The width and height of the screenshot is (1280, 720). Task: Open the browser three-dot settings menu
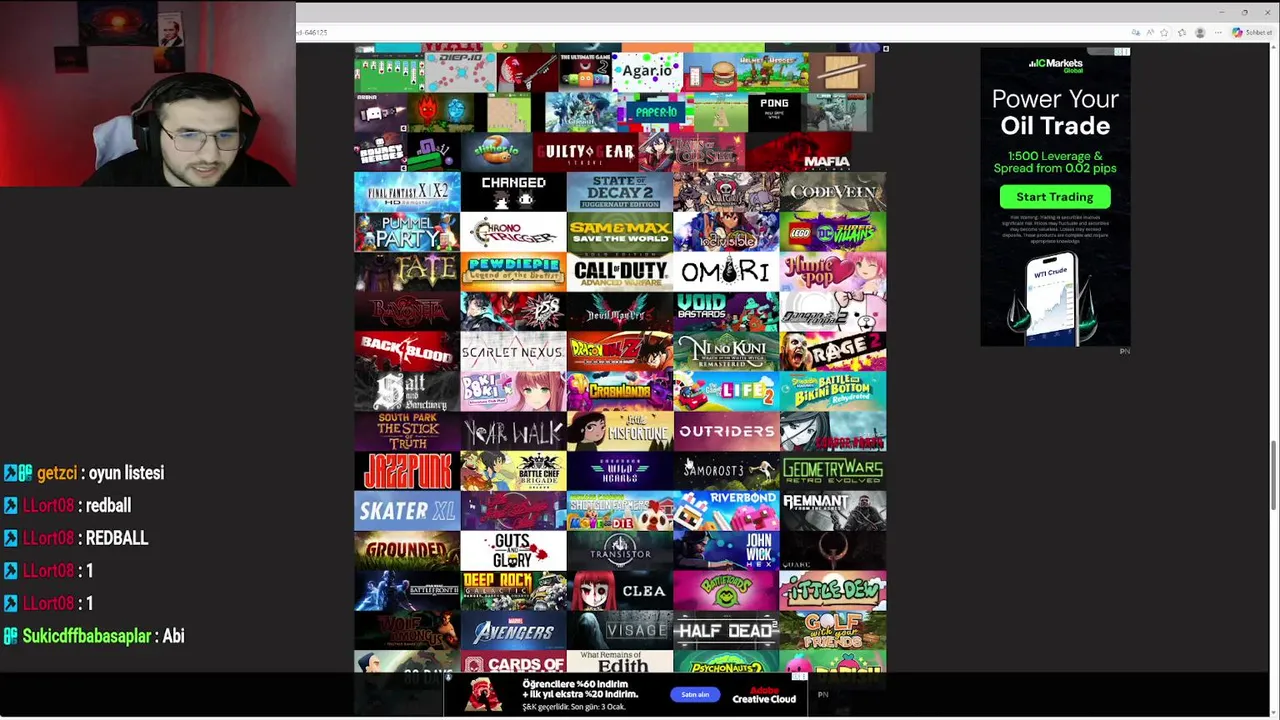click(1218, 32)
